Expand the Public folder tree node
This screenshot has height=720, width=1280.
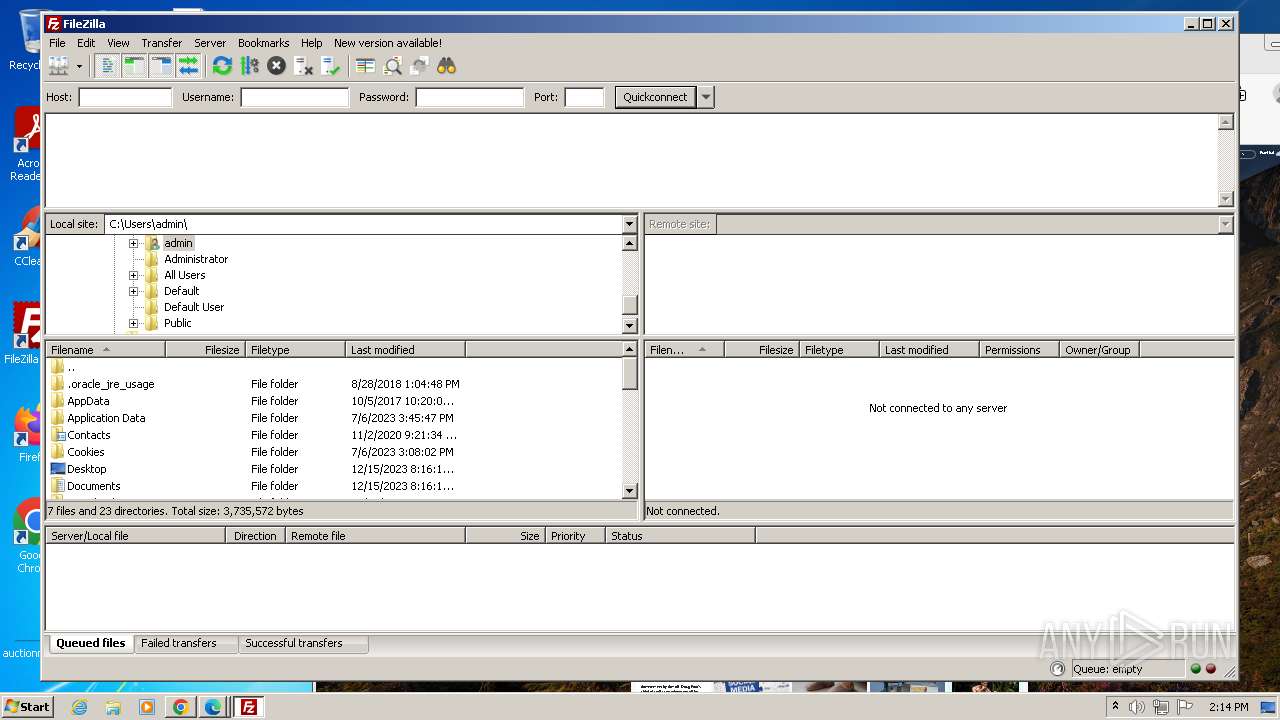(133, 323)
